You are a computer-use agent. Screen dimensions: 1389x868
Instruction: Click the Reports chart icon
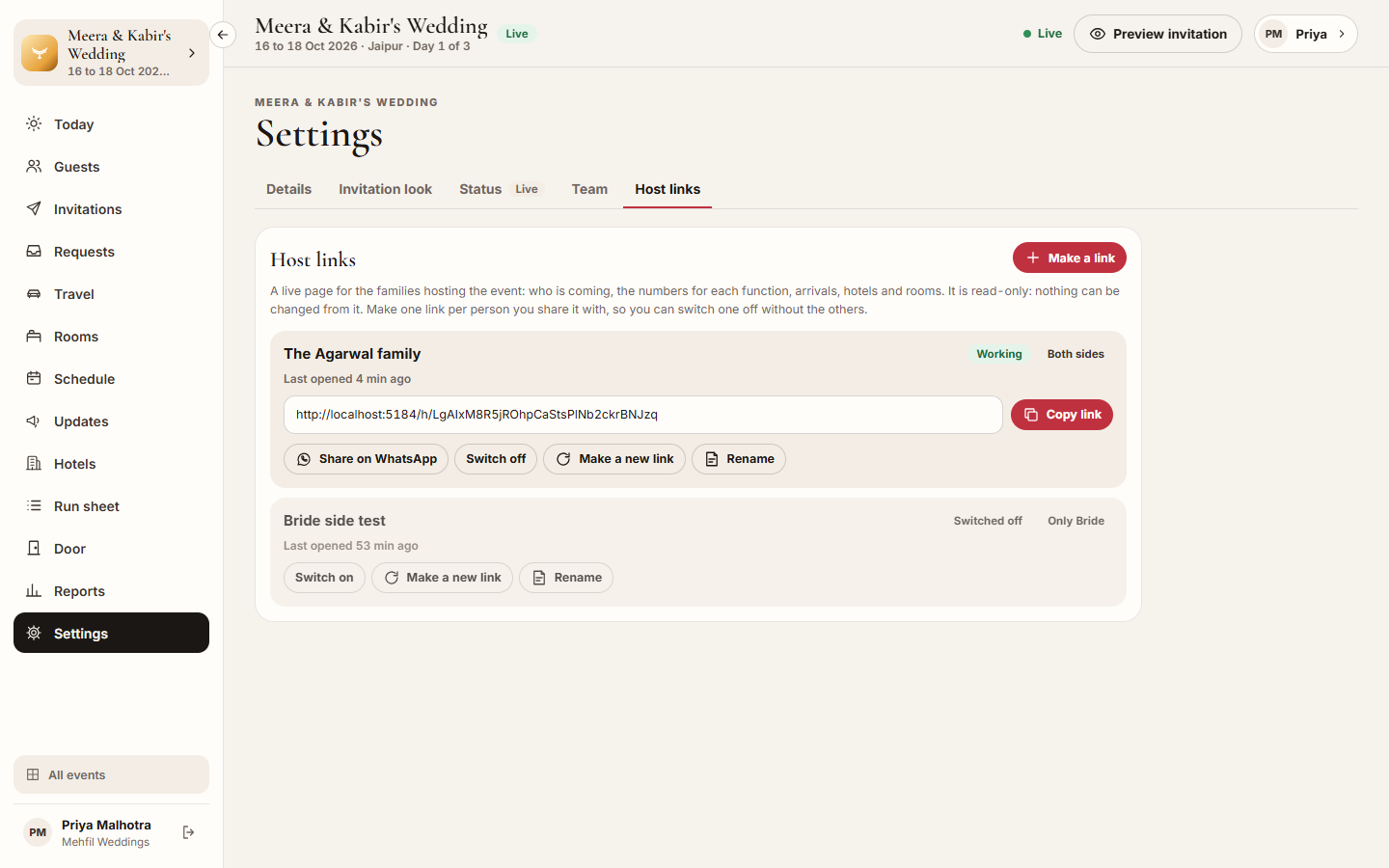[34, 590]
